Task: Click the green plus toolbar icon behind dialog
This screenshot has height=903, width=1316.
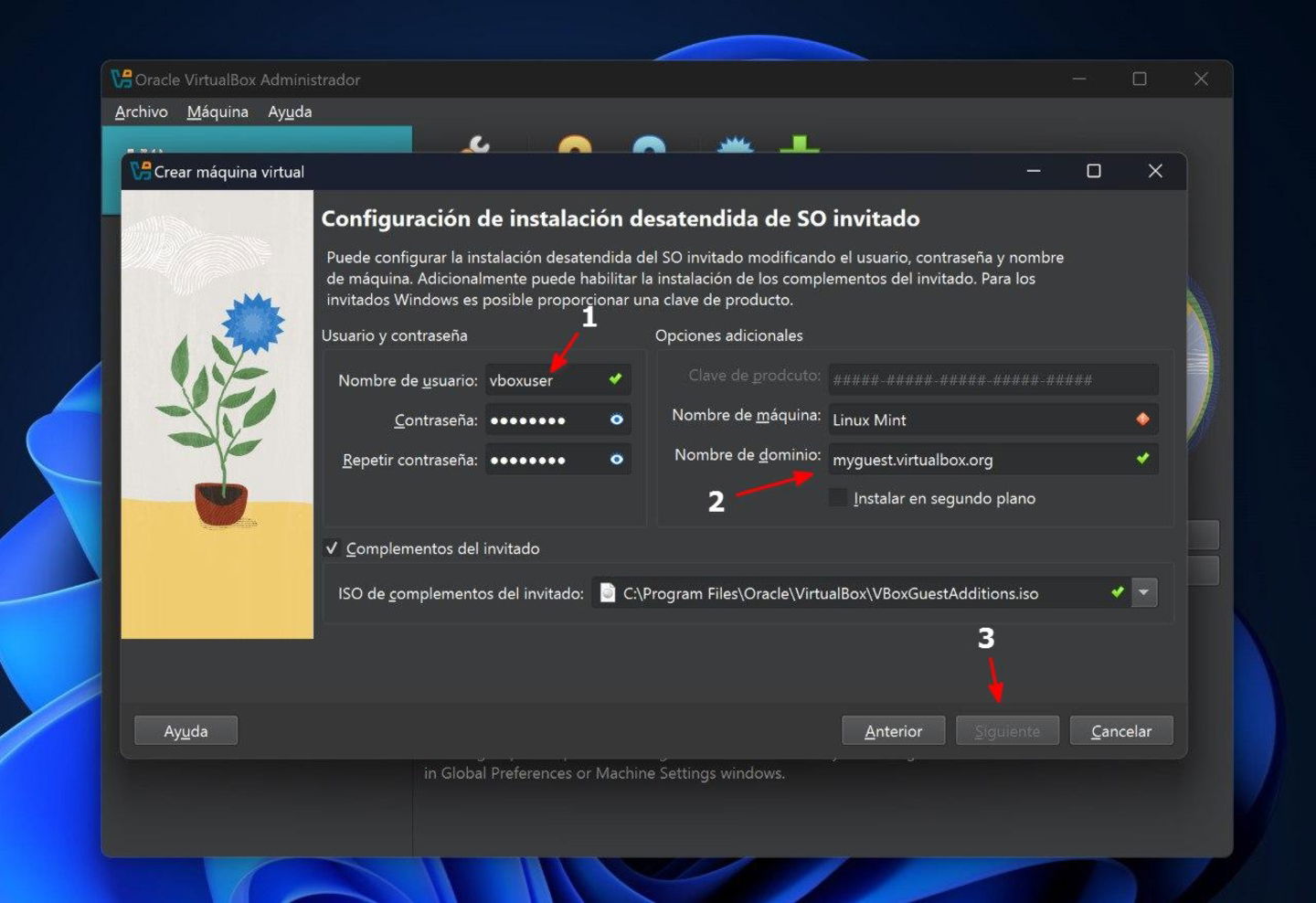Action: [800, 144]
